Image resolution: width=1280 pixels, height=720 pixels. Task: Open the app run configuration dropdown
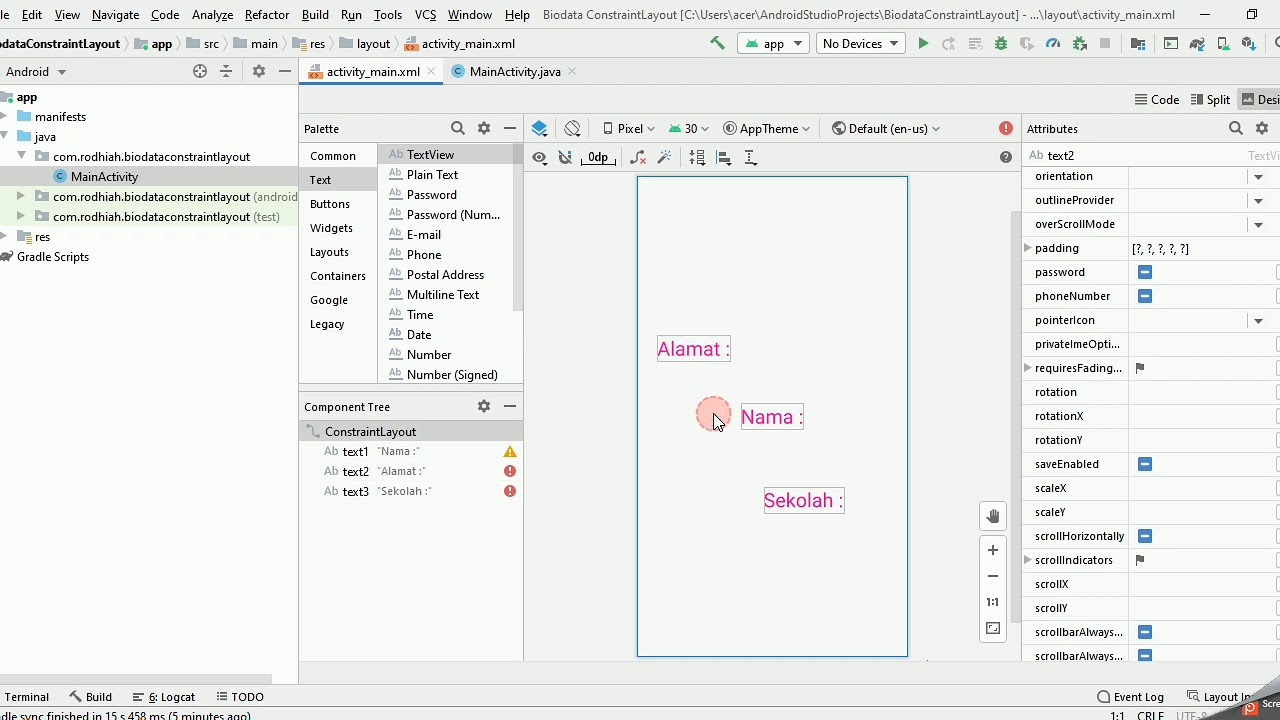coord(774,43)
